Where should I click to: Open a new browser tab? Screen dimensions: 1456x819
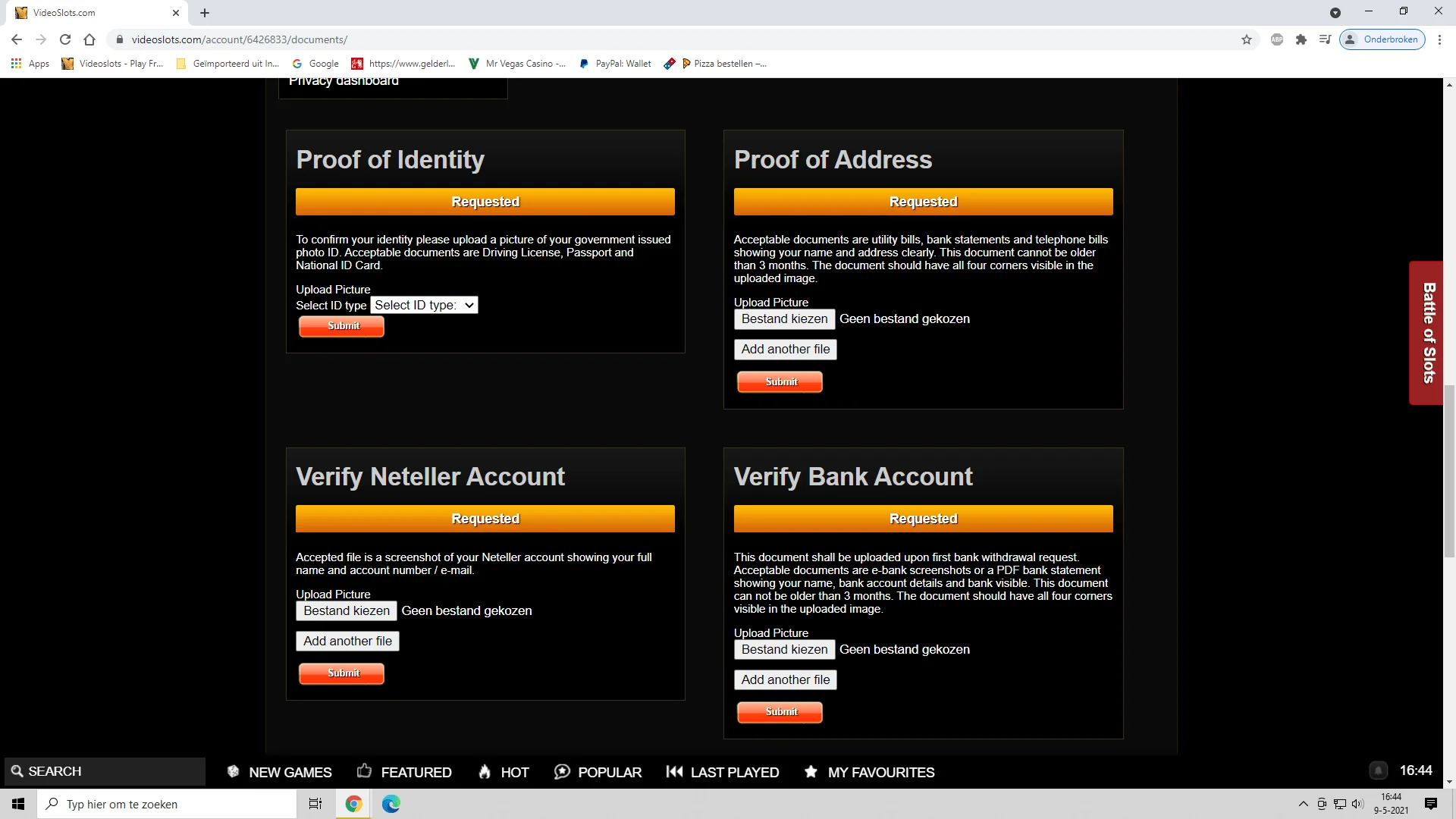click(x=205, y=13)
